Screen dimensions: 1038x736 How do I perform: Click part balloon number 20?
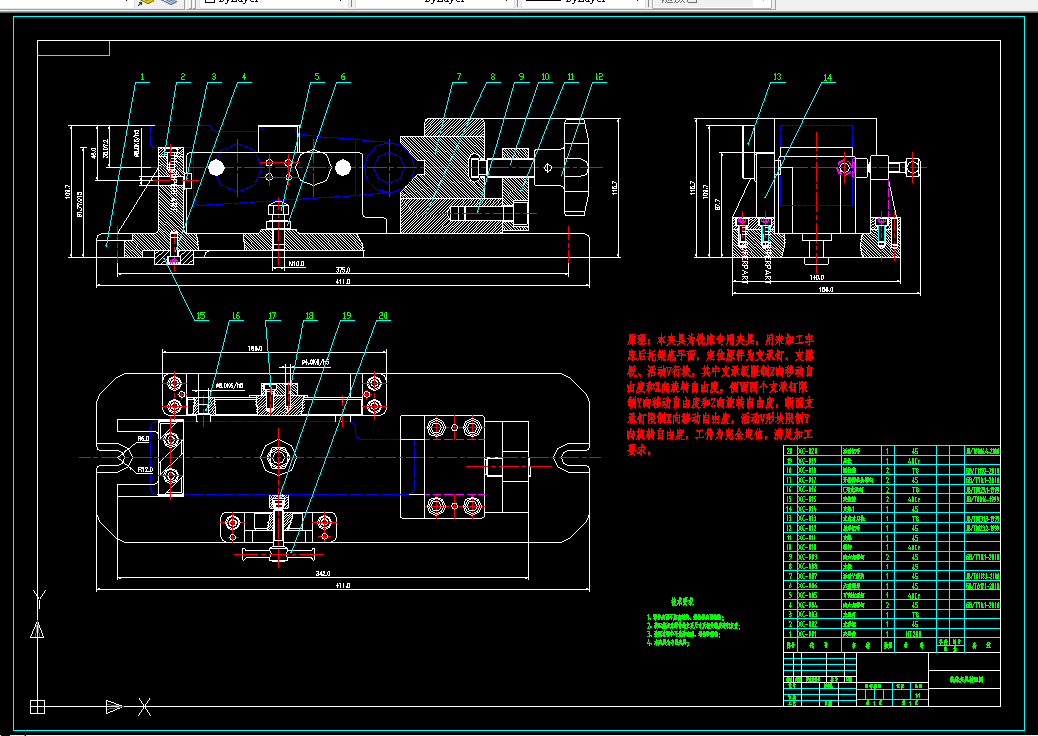382,316
